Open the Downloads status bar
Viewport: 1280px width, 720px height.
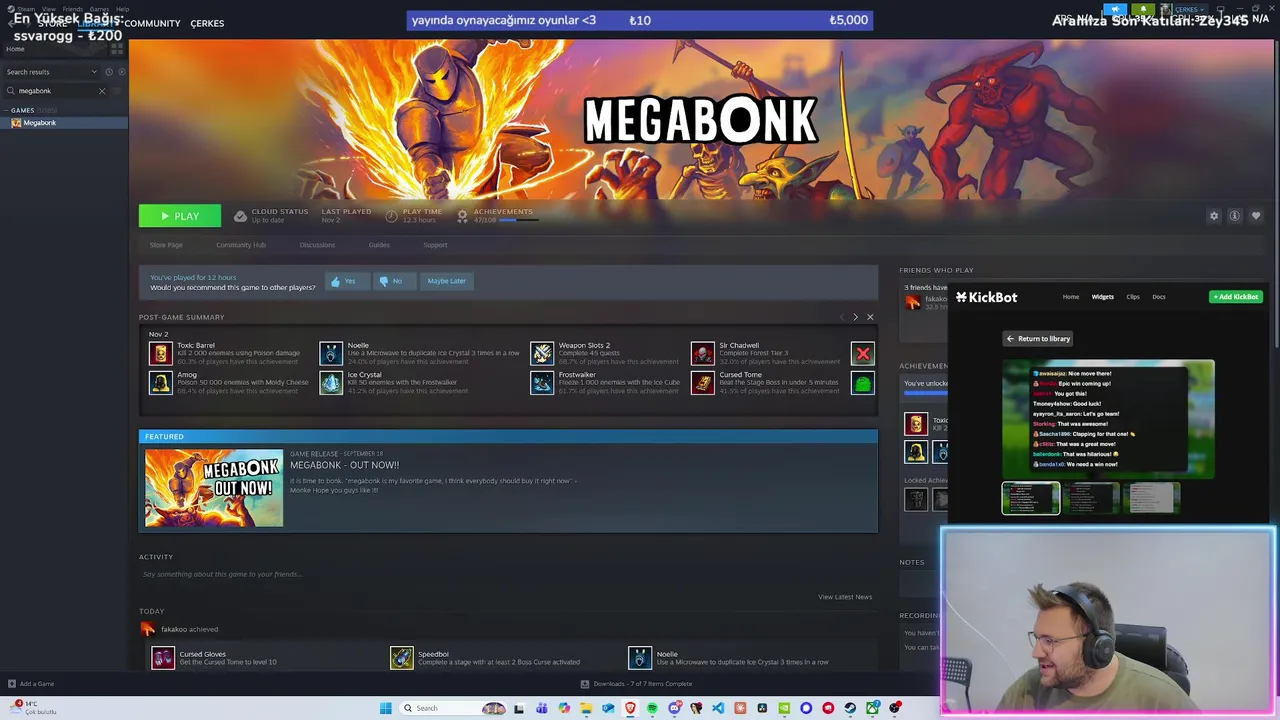(636, 684)
